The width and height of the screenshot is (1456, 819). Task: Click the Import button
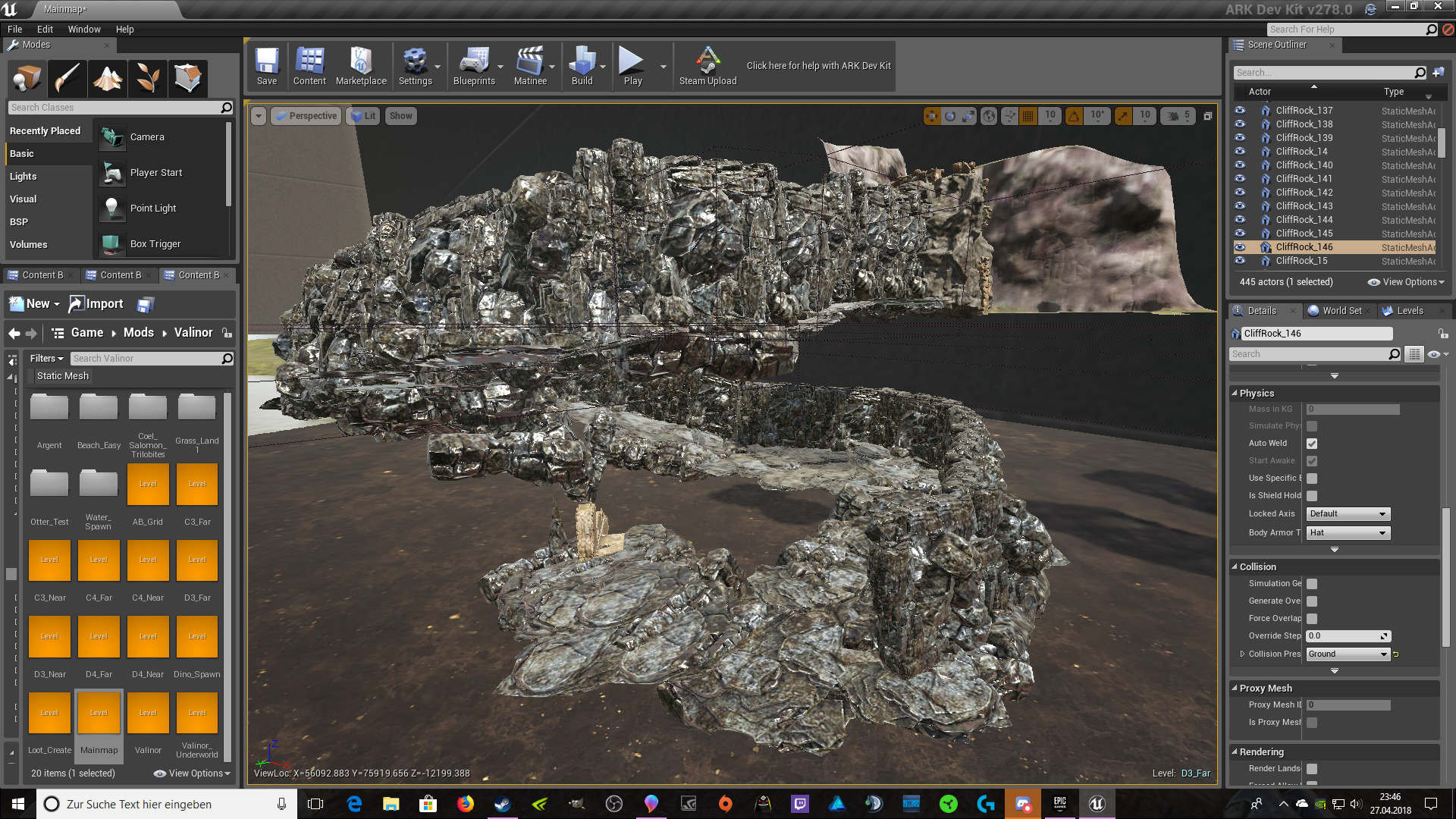pyautogui.click(x=96, y=304)
